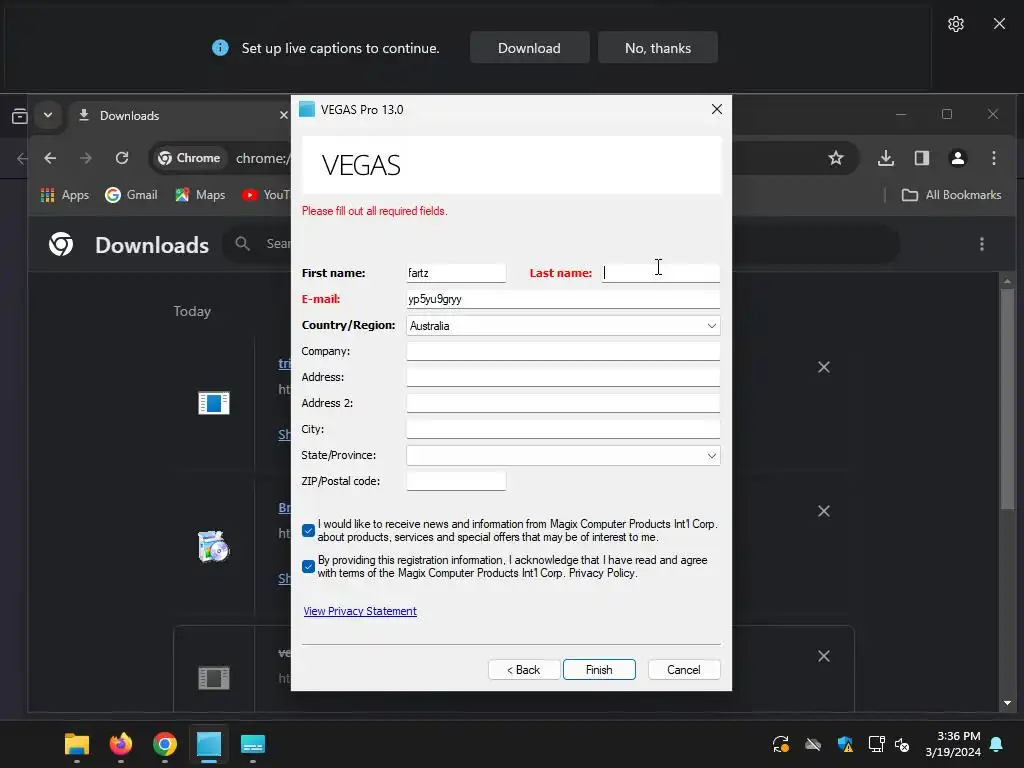The height and width of the screenshot is (768, 1024).
Task: Open YouTube bookmark
Action: (x=265, y=195)
